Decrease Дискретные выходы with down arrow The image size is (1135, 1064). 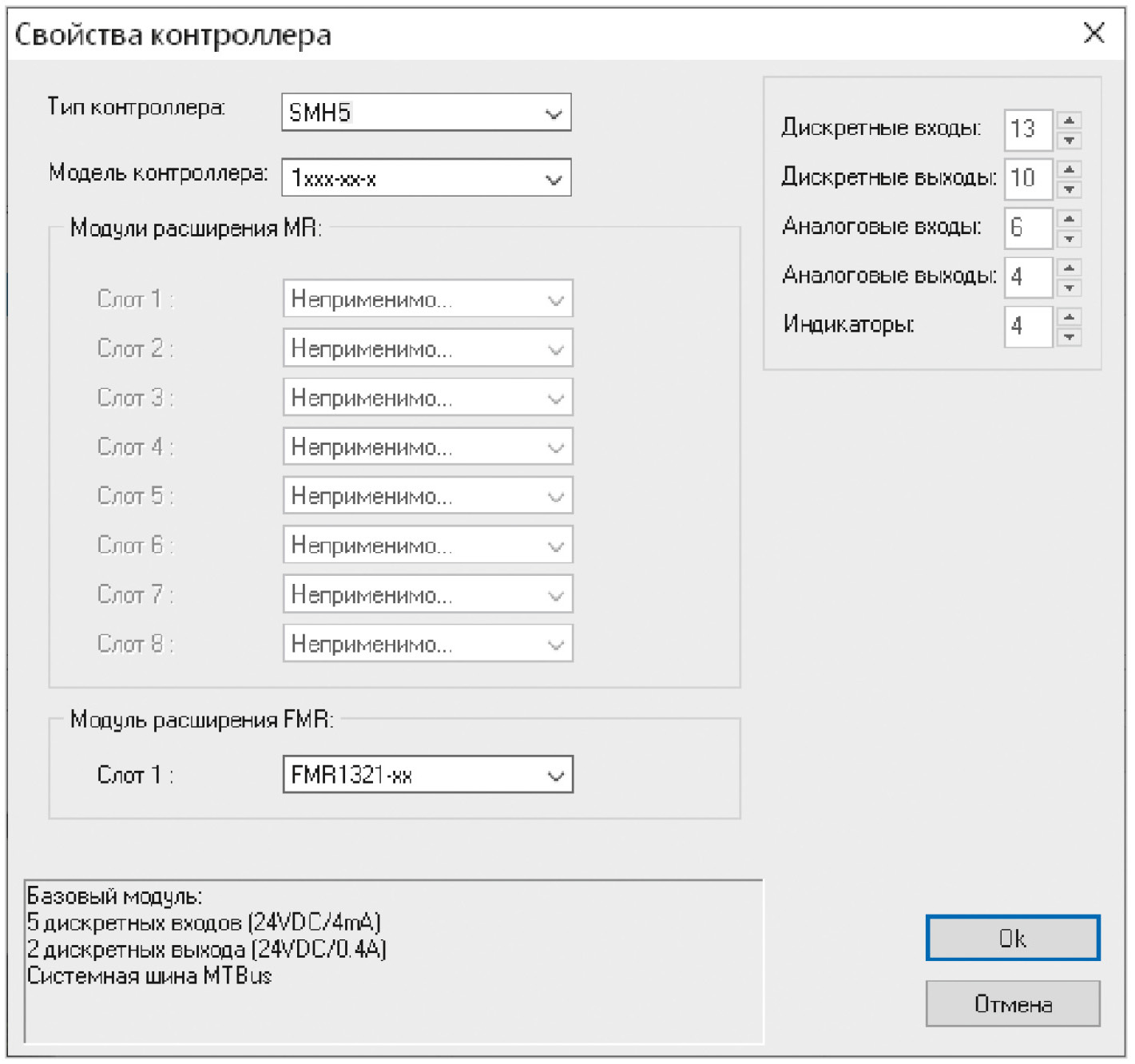click(1069, 190)
